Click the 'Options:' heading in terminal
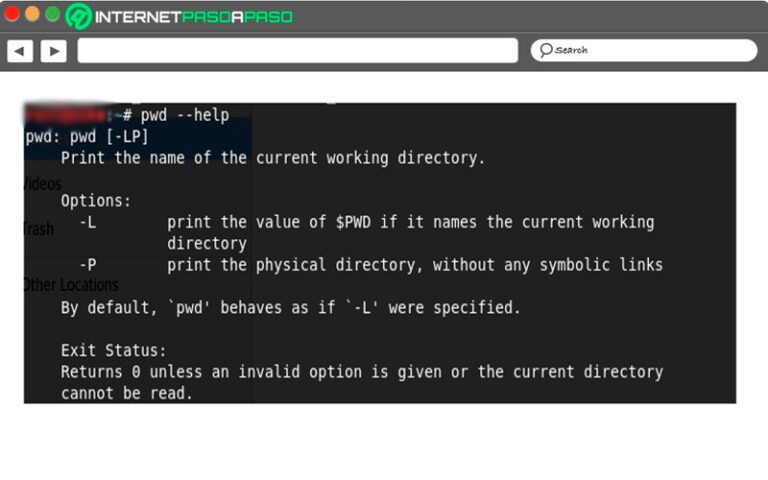This screenshot has width=768, height=480. (96, 201)
